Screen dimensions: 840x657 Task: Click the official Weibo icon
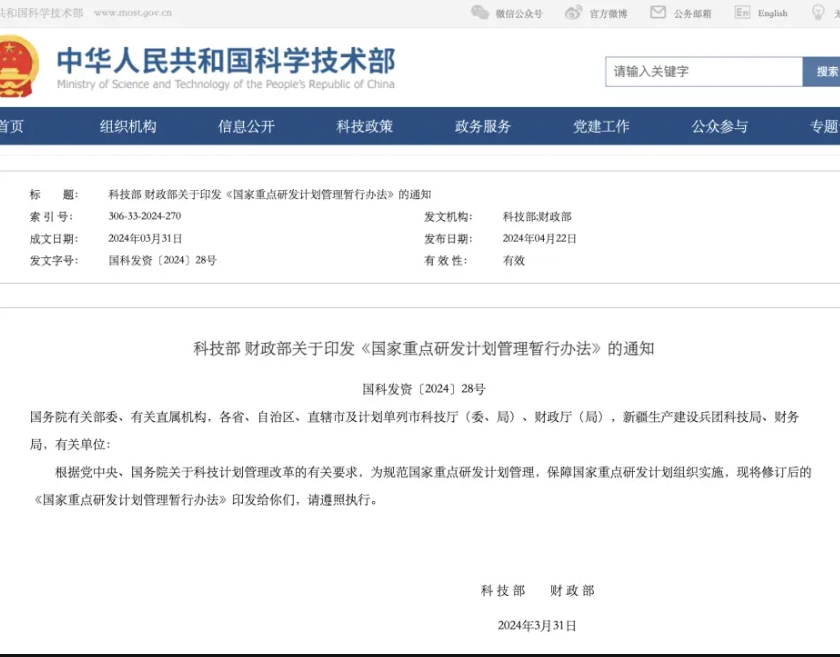point(574,13)
